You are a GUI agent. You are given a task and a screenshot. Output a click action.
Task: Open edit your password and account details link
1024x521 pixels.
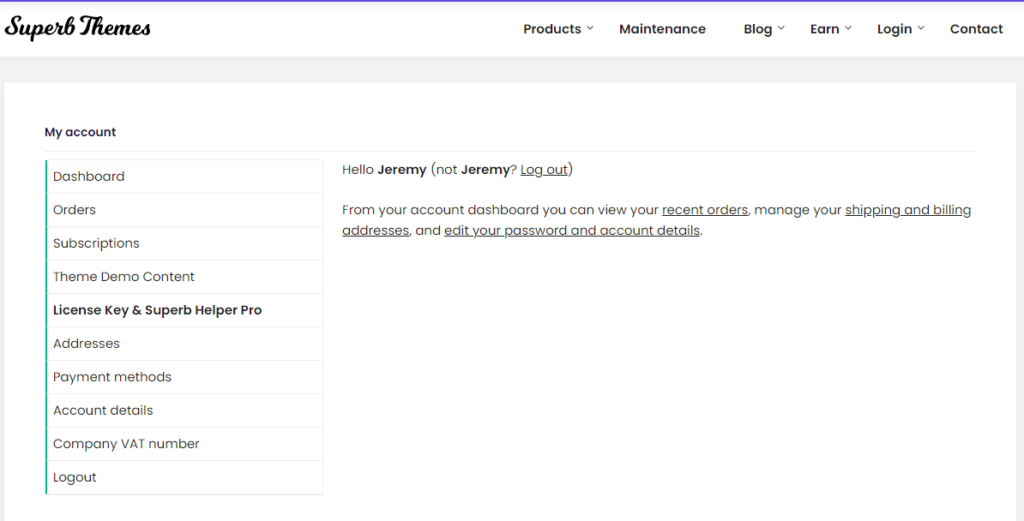(x=572, y=230)
